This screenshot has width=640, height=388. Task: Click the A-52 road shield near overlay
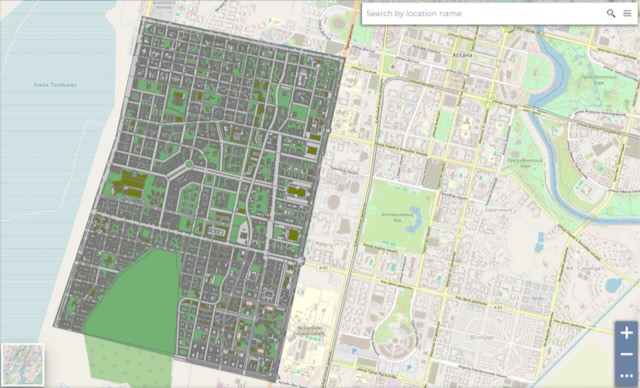(312, 266)
